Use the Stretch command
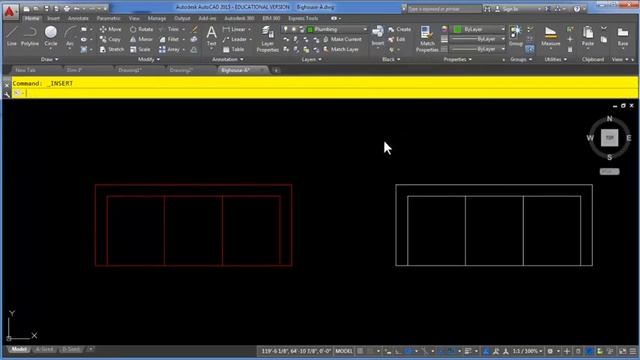Viewport: 640px width, 360px height. pyautogui.click(x=112, y=49)
